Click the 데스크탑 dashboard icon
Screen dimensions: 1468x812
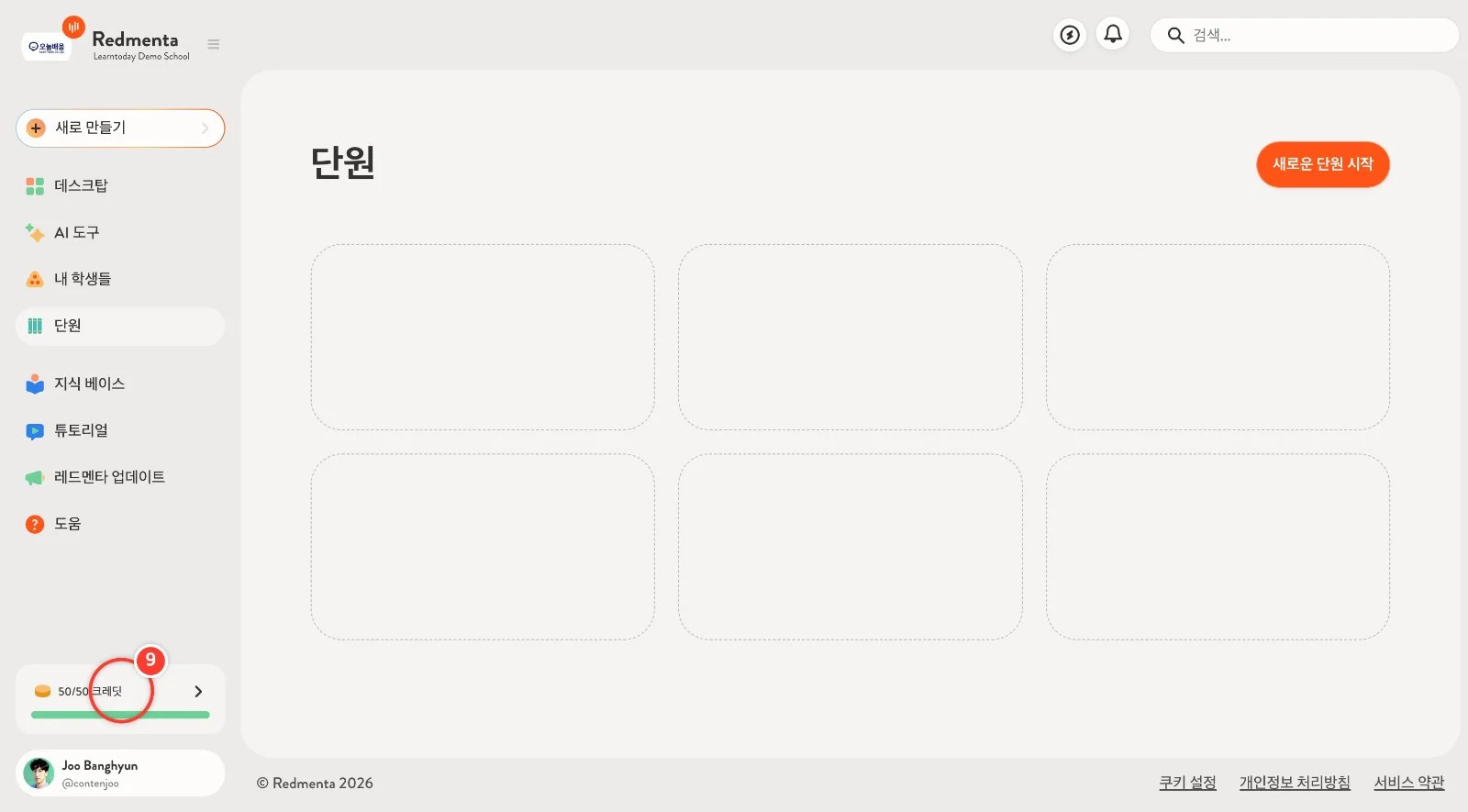[x=35, y=186]
